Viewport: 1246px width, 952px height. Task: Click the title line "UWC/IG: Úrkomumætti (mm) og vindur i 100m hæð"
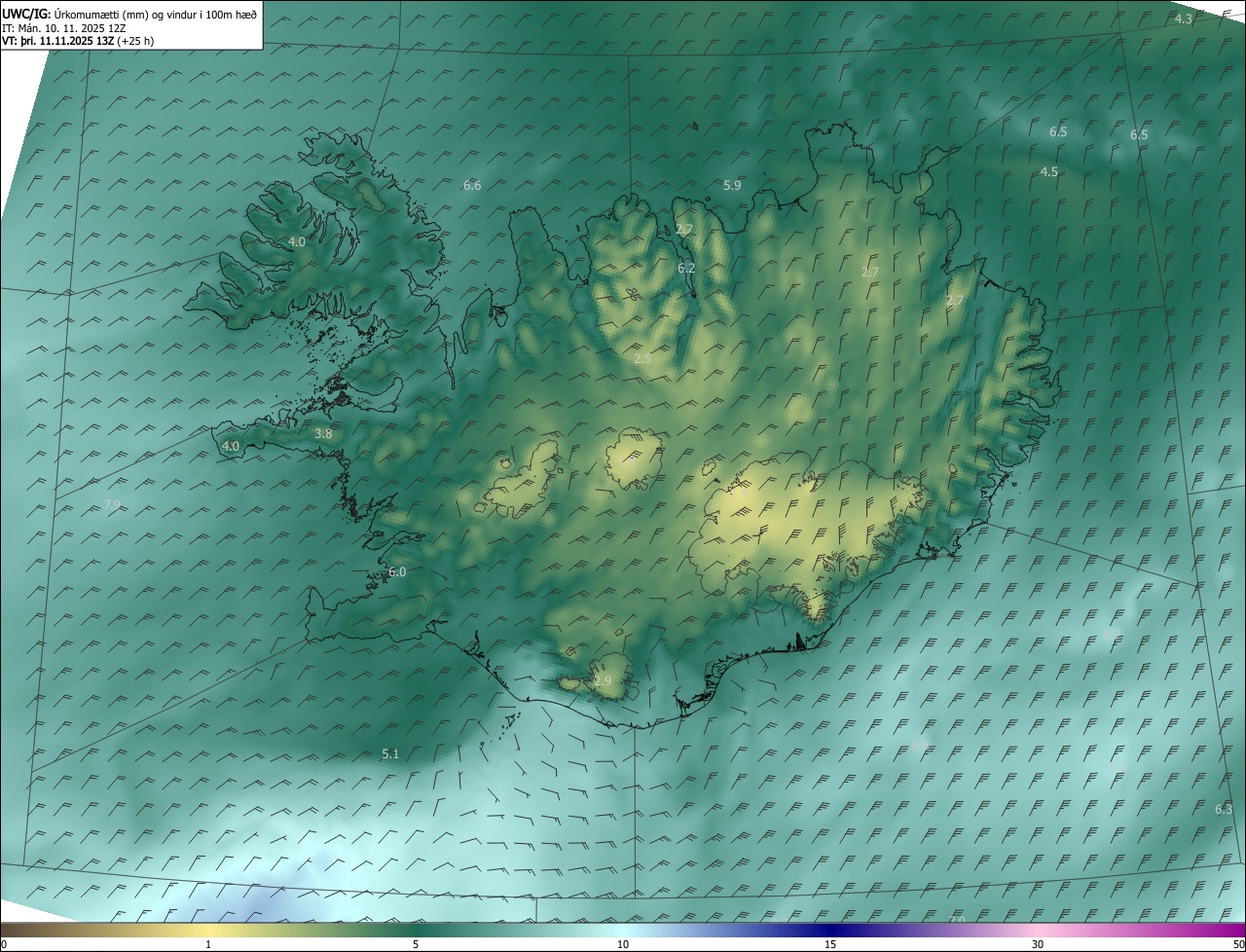129,14
